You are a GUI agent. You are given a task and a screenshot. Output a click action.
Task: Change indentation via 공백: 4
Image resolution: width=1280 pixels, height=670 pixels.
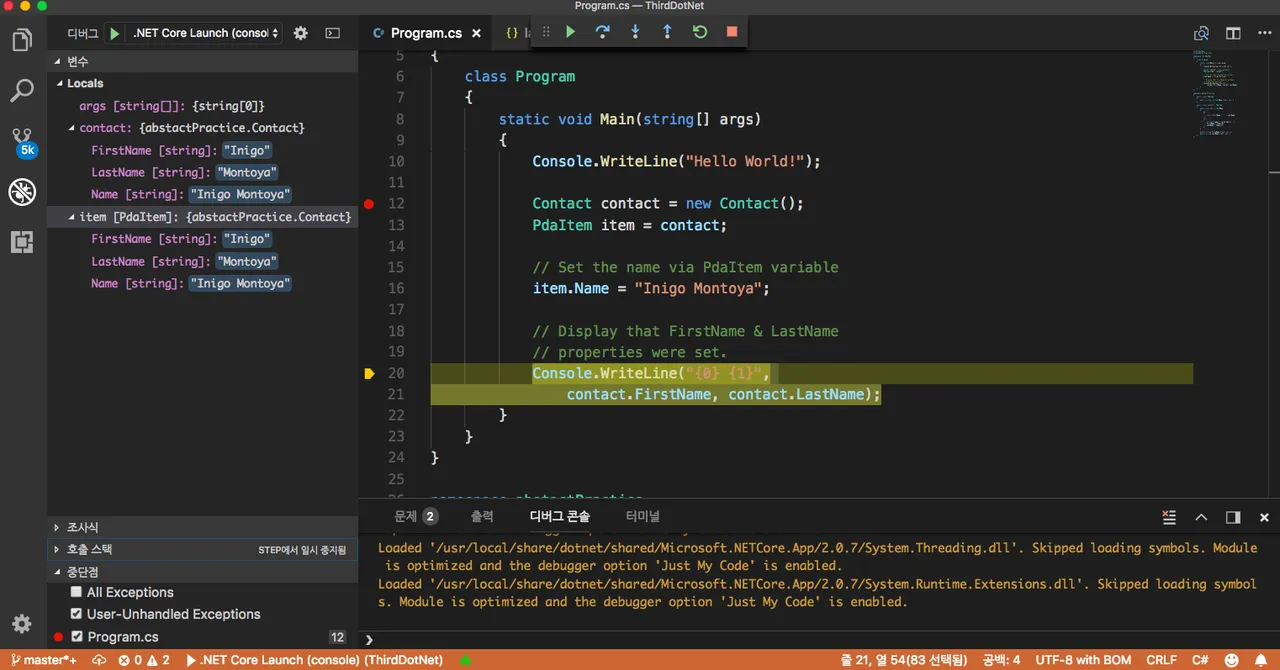coord(1002,660)
